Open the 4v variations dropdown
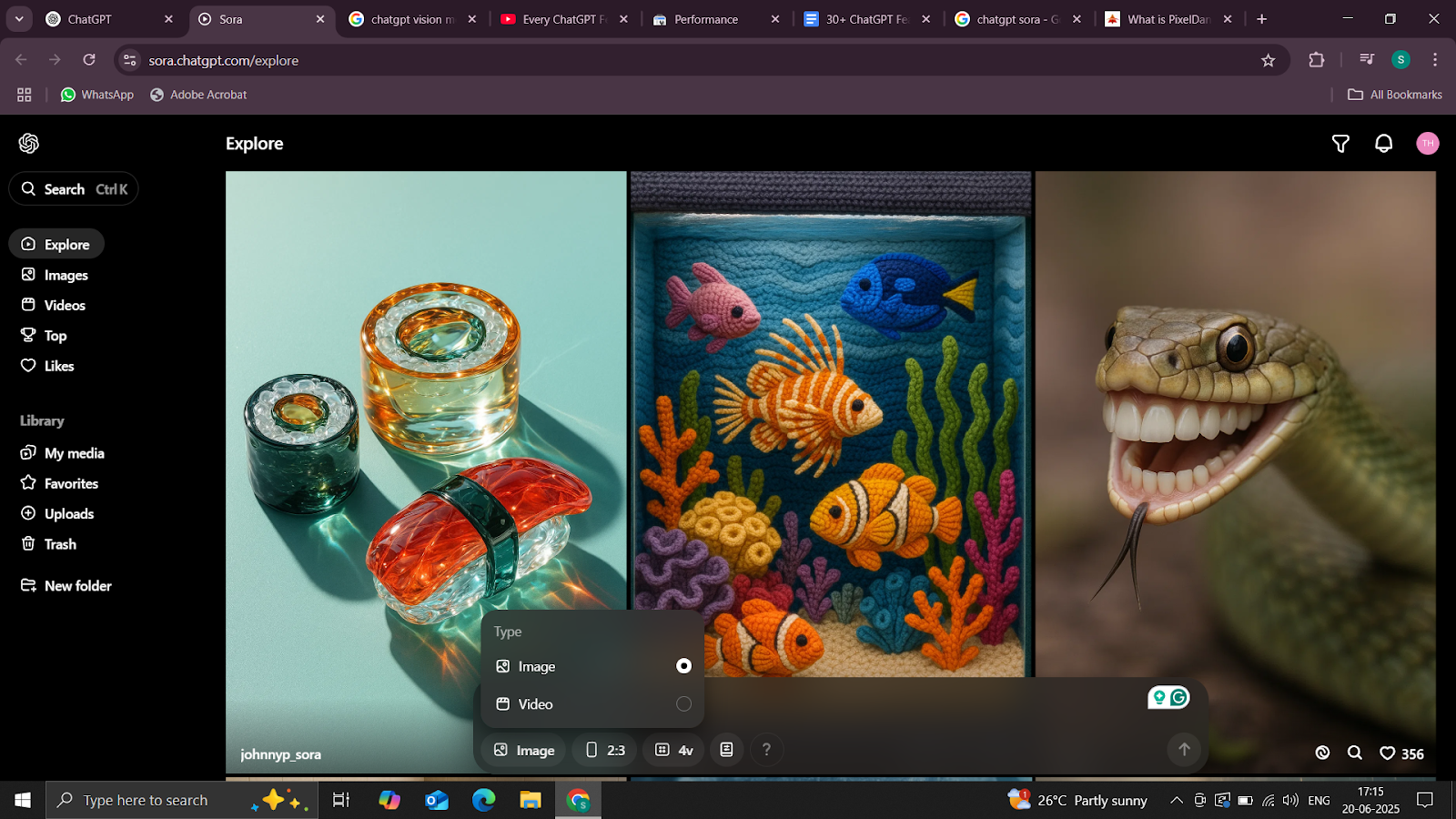The height and width of the screenshot is (819, 1456). pos(674,750)
